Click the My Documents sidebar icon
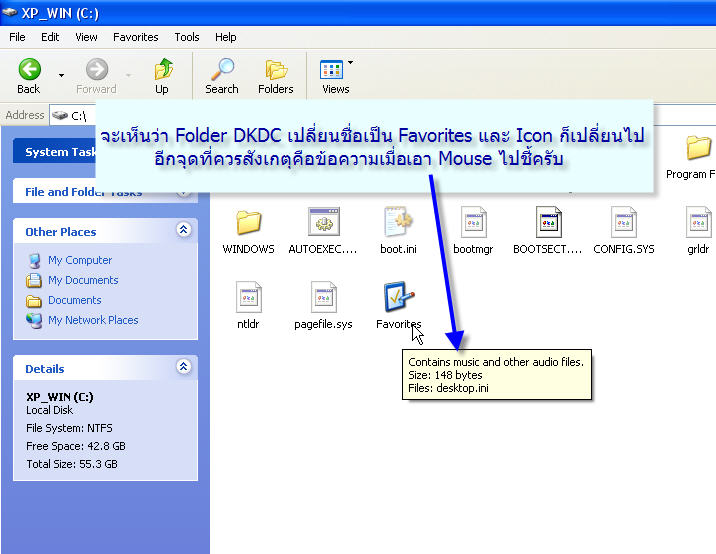This screenshot has width=716, height=554. coord(34,280)
